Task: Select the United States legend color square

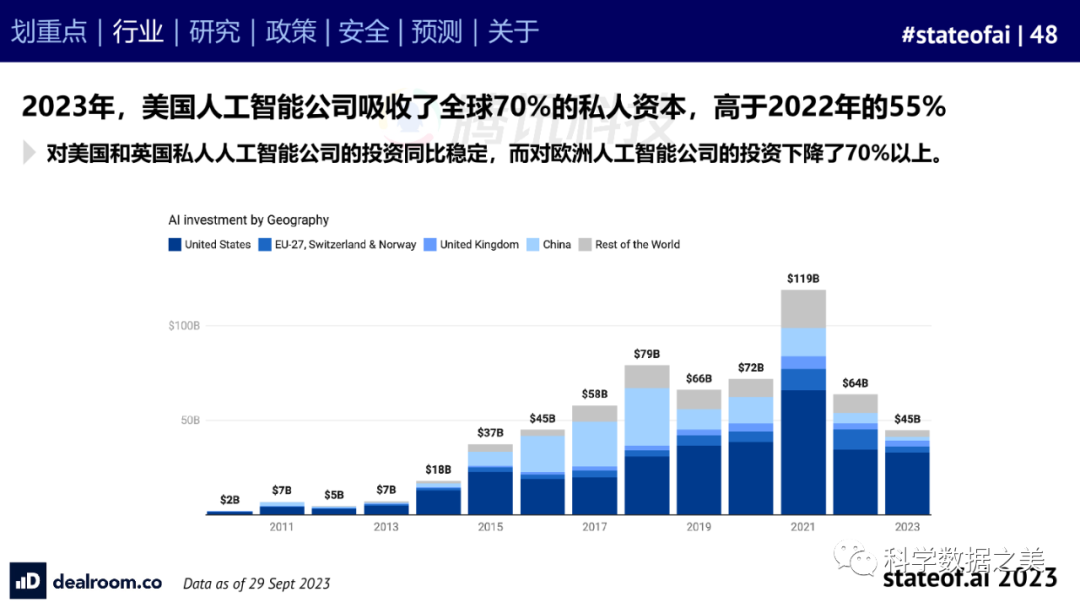Action: [x=174, y=245]
